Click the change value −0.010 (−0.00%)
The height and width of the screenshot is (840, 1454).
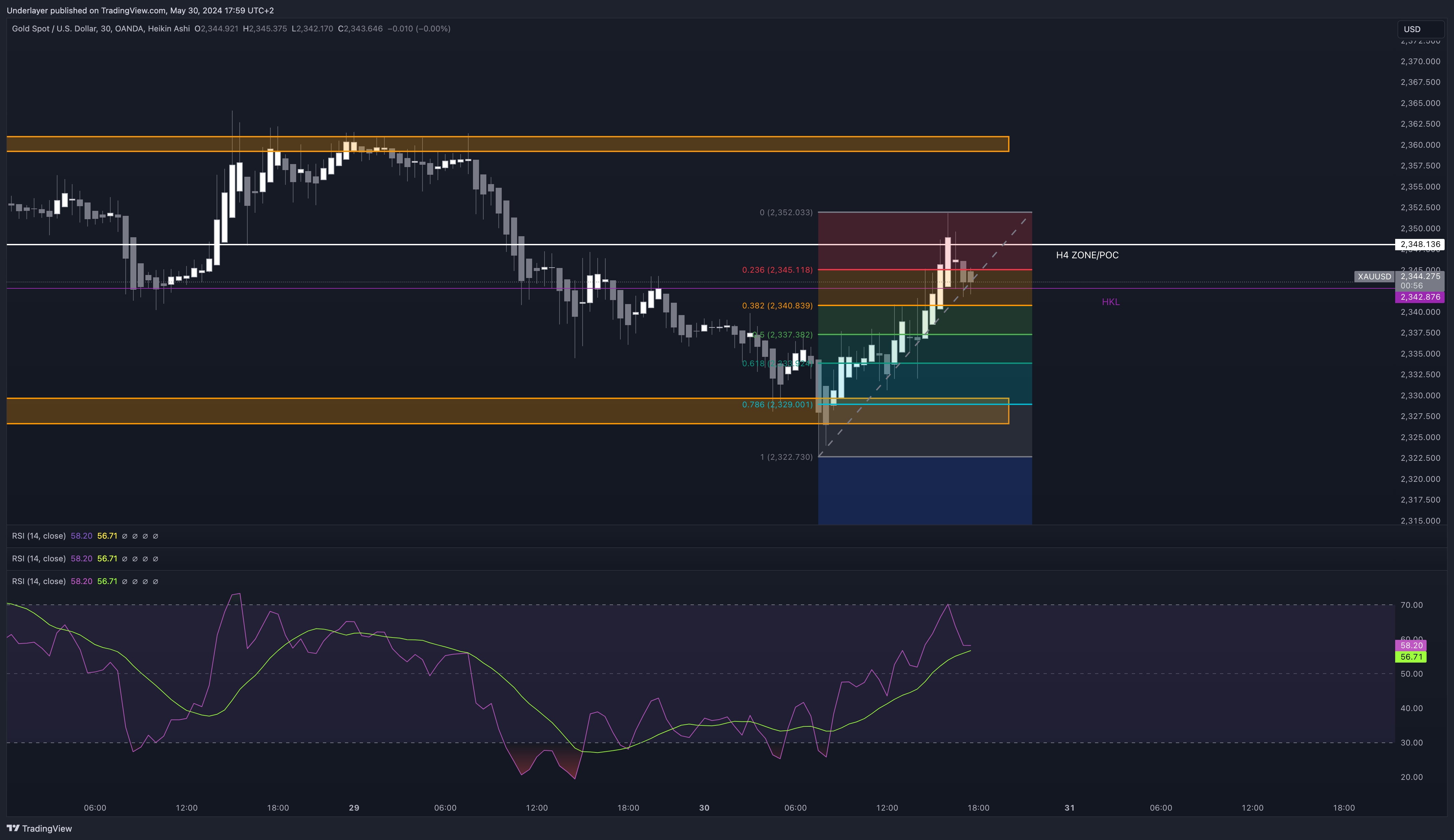419,28
